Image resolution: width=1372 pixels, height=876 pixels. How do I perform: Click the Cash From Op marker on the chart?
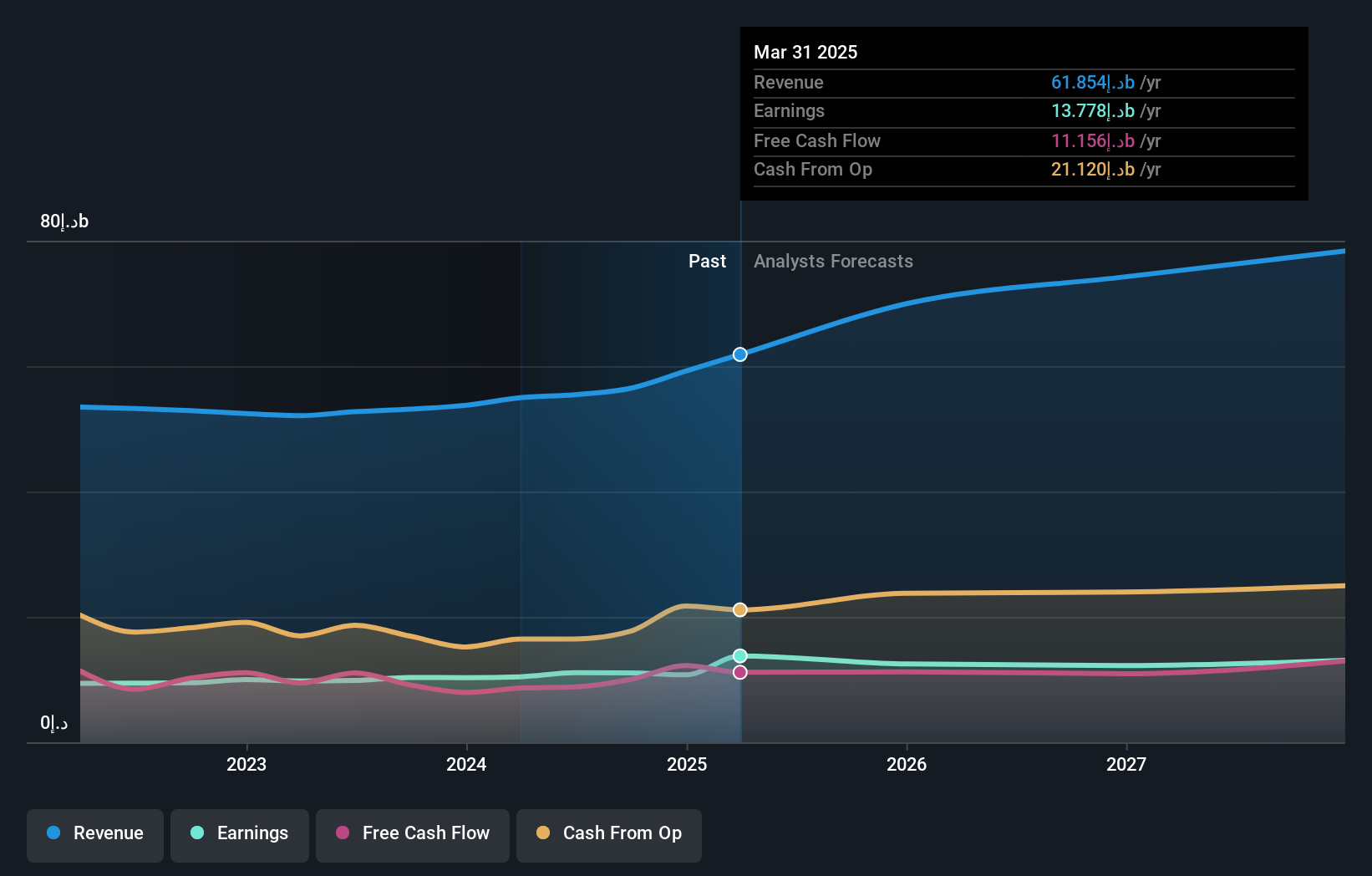pyautogui.click(x=739, y=609)
